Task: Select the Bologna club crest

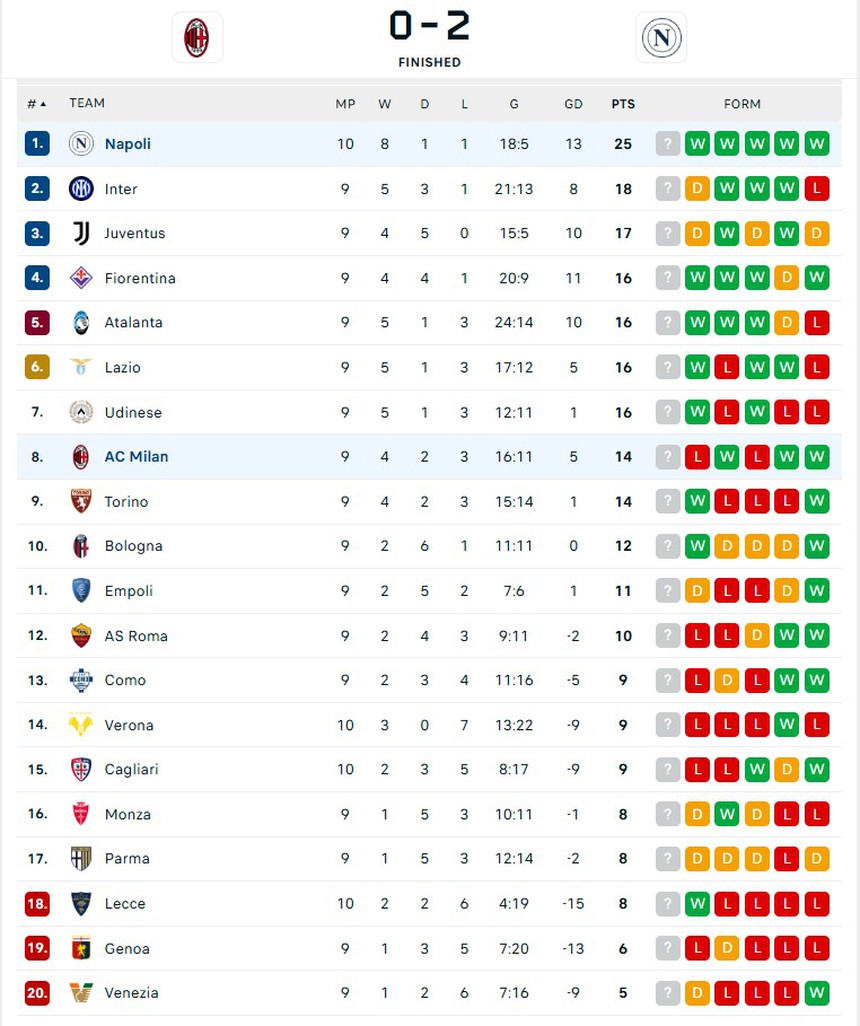Action: [81, 546]
